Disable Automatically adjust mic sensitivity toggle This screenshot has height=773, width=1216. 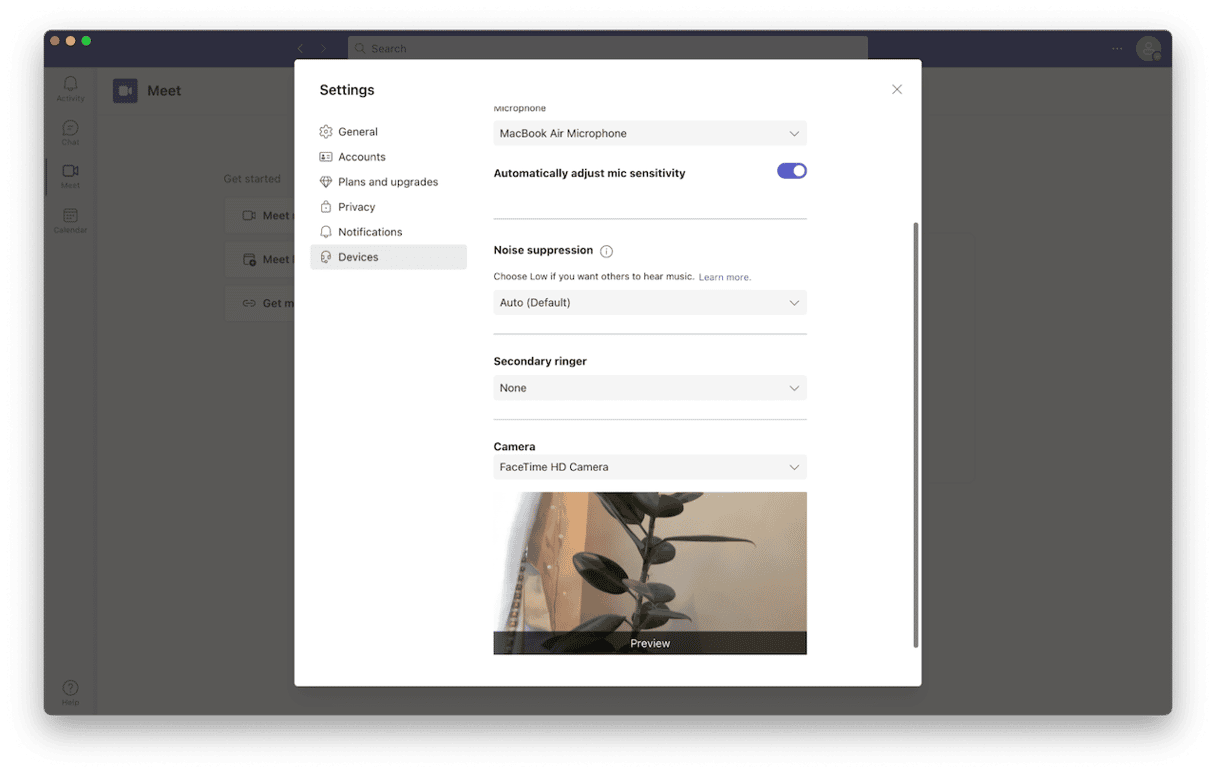pos(791,171)
